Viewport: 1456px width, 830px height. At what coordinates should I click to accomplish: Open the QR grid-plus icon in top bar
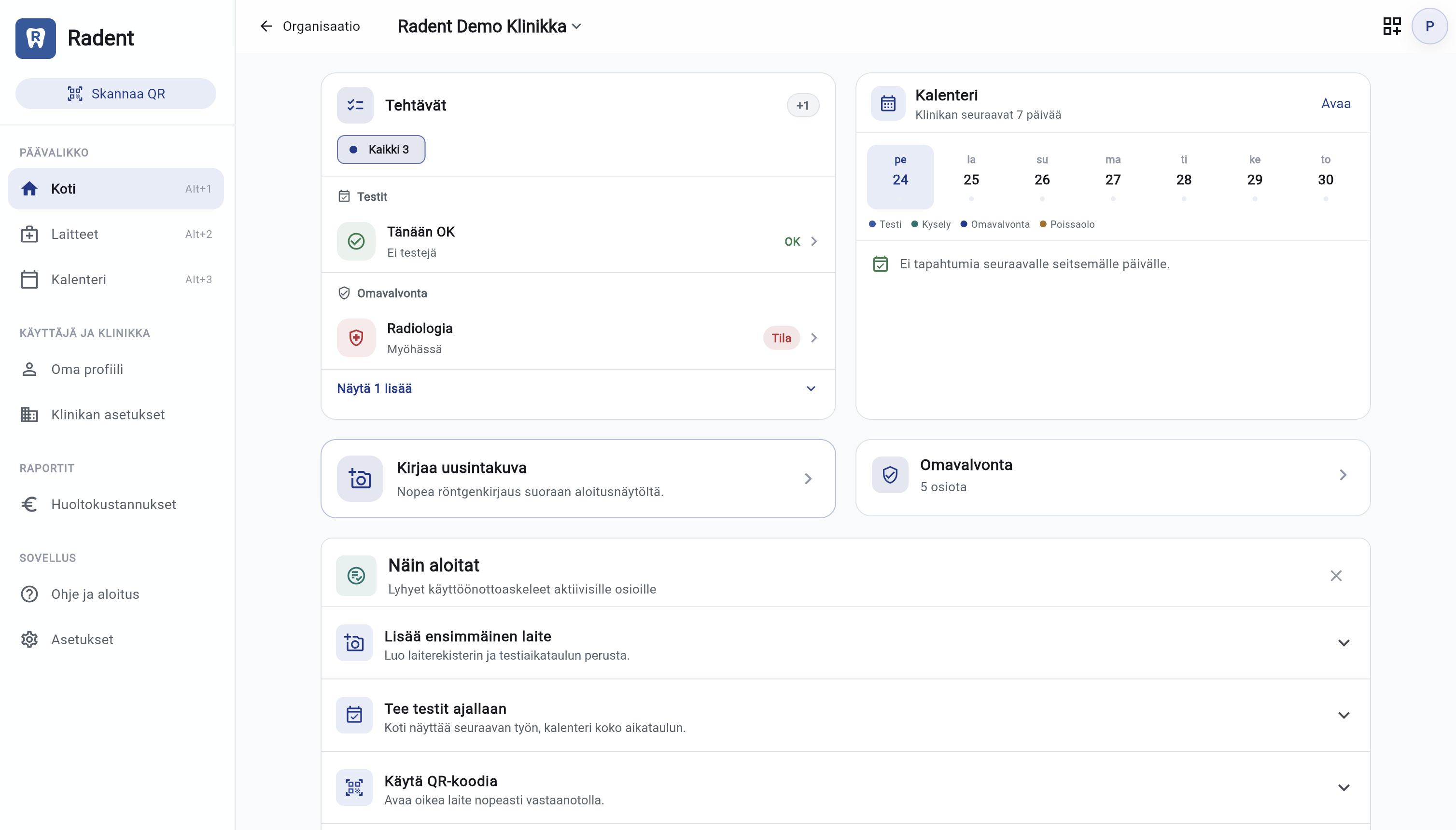click(1392, 26)
